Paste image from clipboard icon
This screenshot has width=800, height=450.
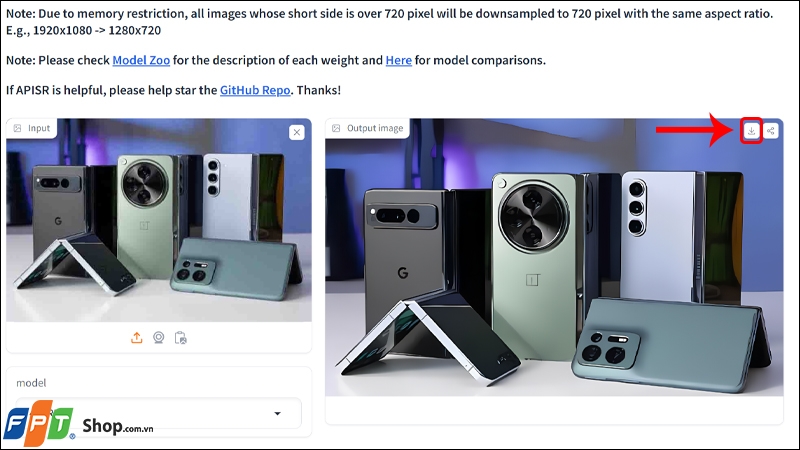tap(181, 338)
